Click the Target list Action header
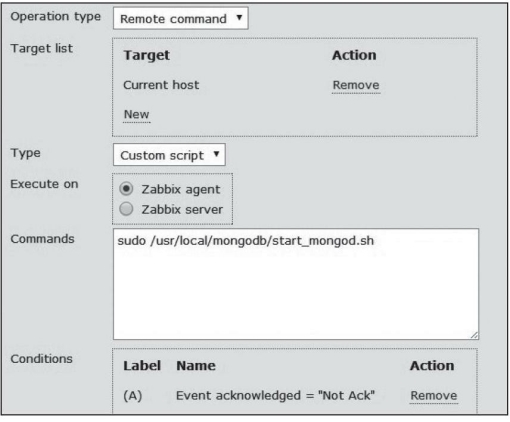Image resolution: width=510 pixels, height=422 pixels. [354, 55]
